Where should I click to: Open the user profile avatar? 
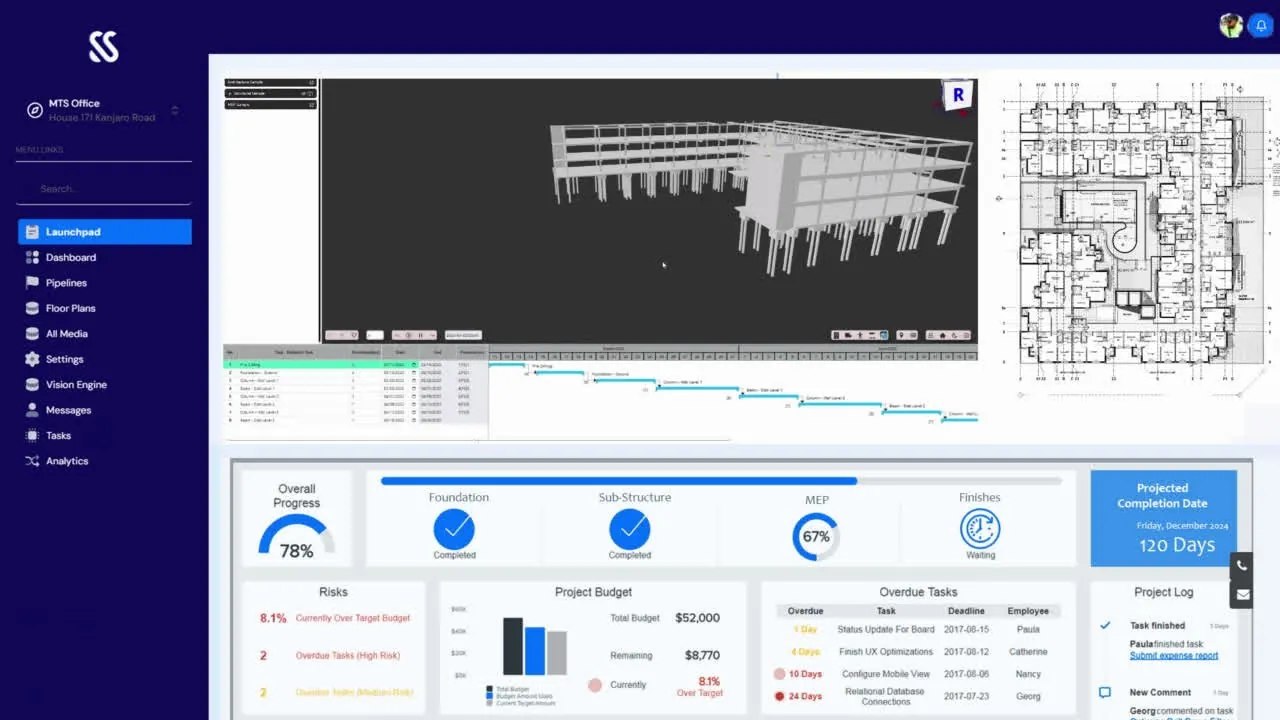1231,26
